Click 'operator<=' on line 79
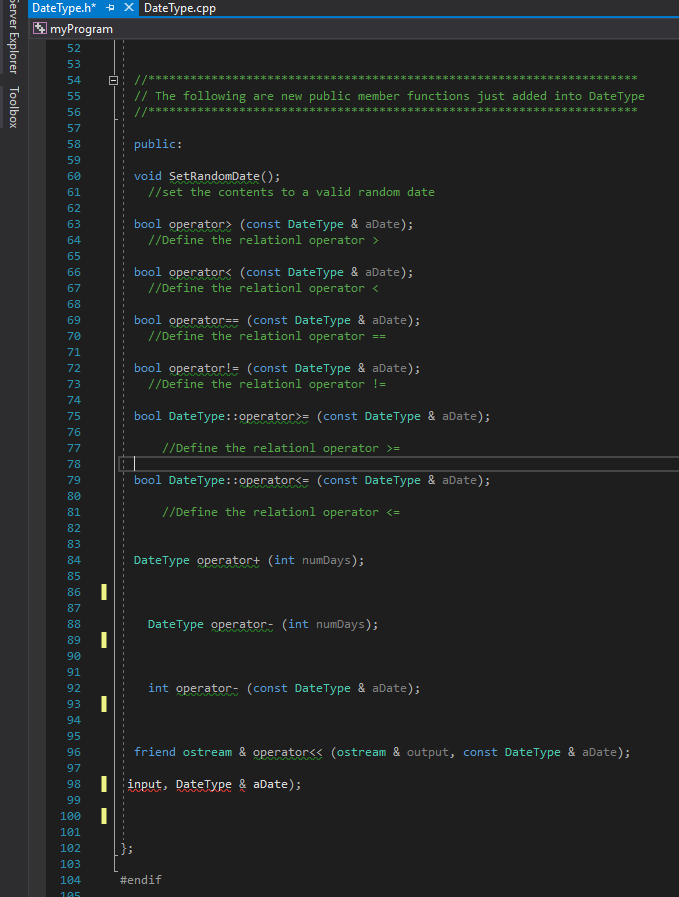Image resolution: width=679 pixels, height=897 pixels. [273, 481]
